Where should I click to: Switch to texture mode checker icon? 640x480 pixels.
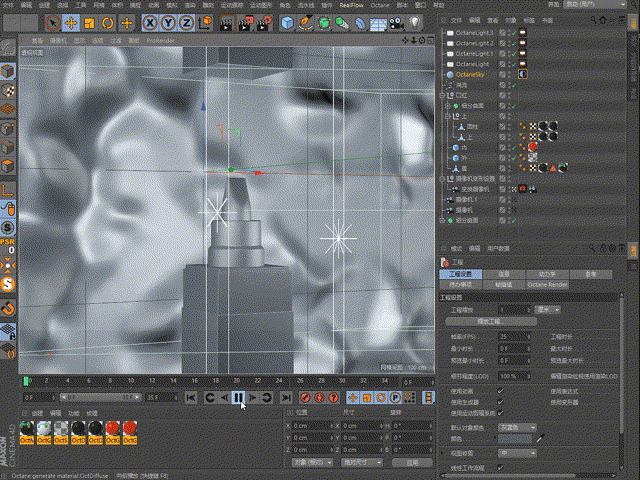[8, 91]
